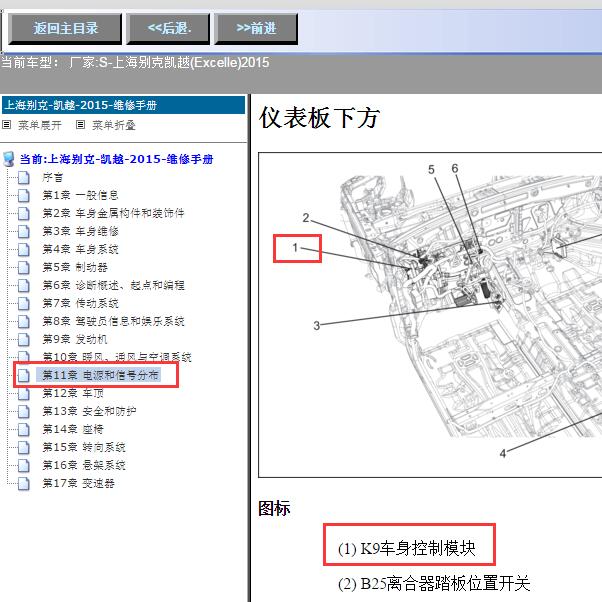Click page icon beside 第6章 诊断概述

(24, 285)
